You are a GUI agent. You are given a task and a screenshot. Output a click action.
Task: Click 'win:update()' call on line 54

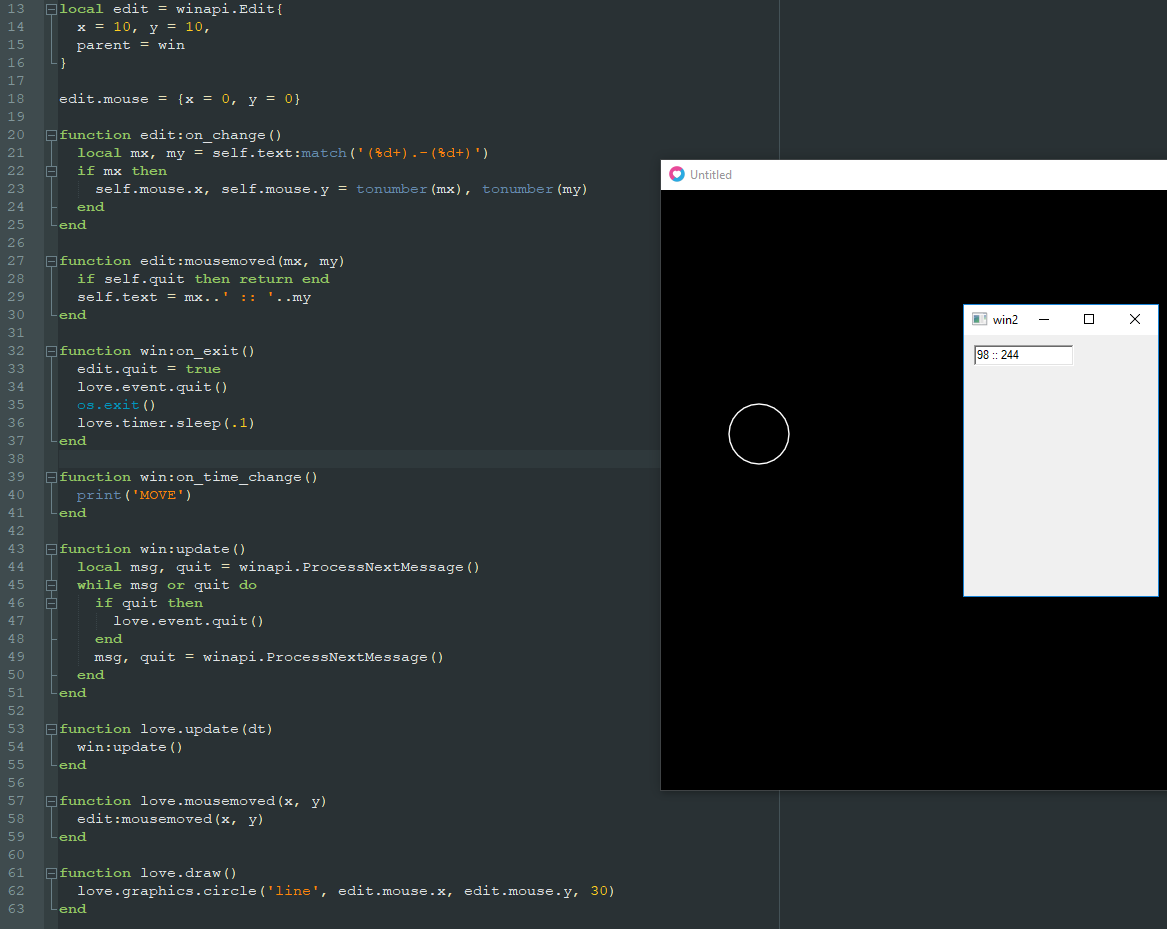pyautogui.click(x=130, y=747)
